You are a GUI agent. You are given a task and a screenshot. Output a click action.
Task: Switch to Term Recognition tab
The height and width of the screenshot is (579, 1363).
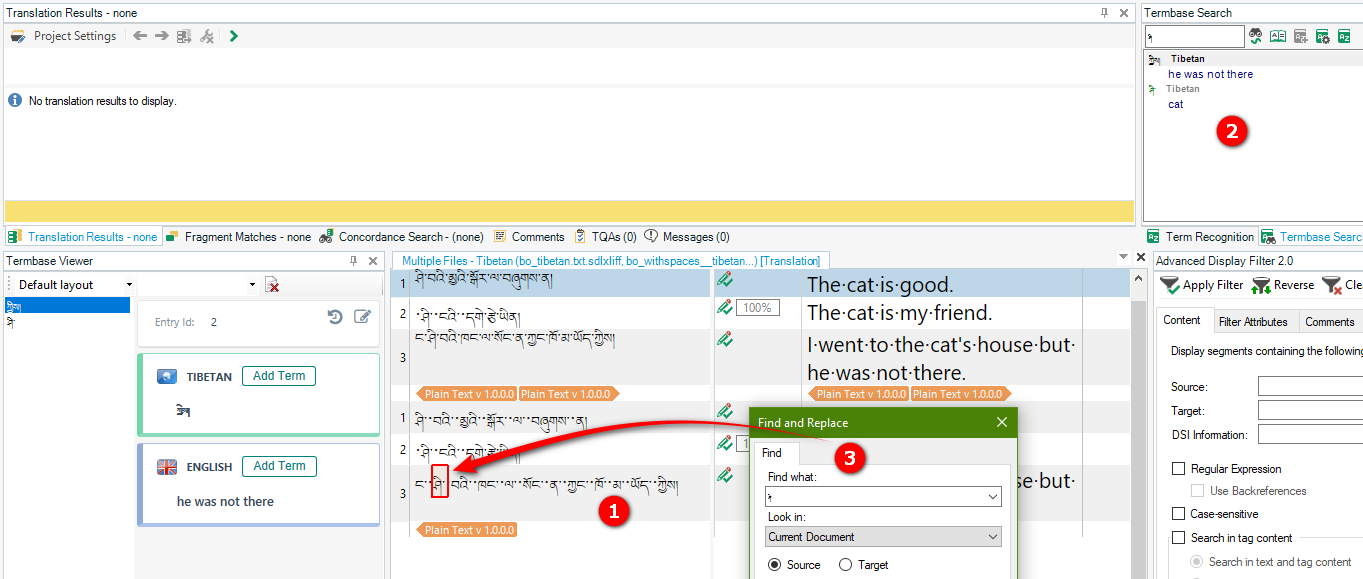pyautogui.click(x=1200, y=237)
